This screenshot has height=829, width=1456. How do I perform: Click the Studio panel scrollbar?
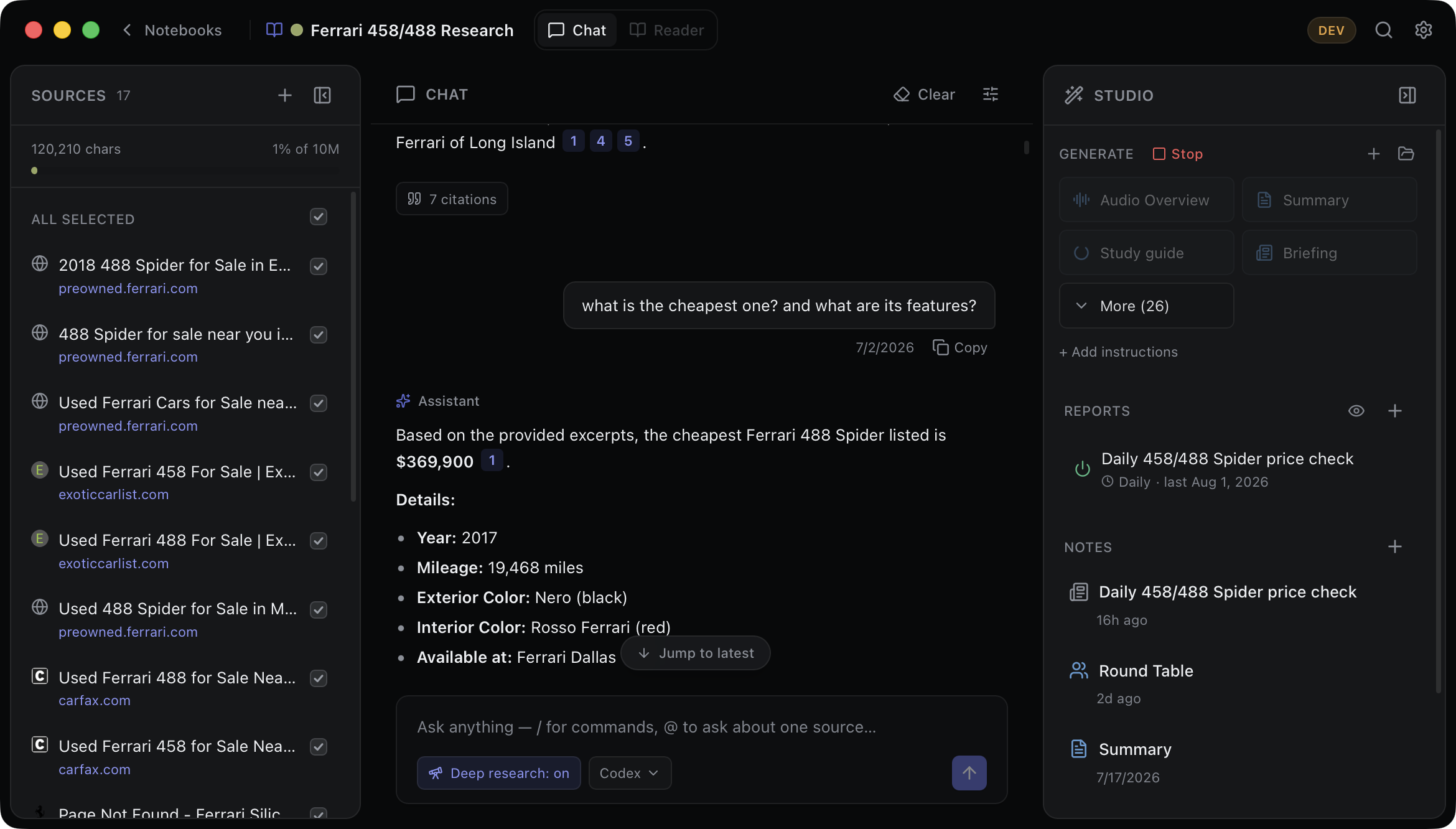(1438, 411)
